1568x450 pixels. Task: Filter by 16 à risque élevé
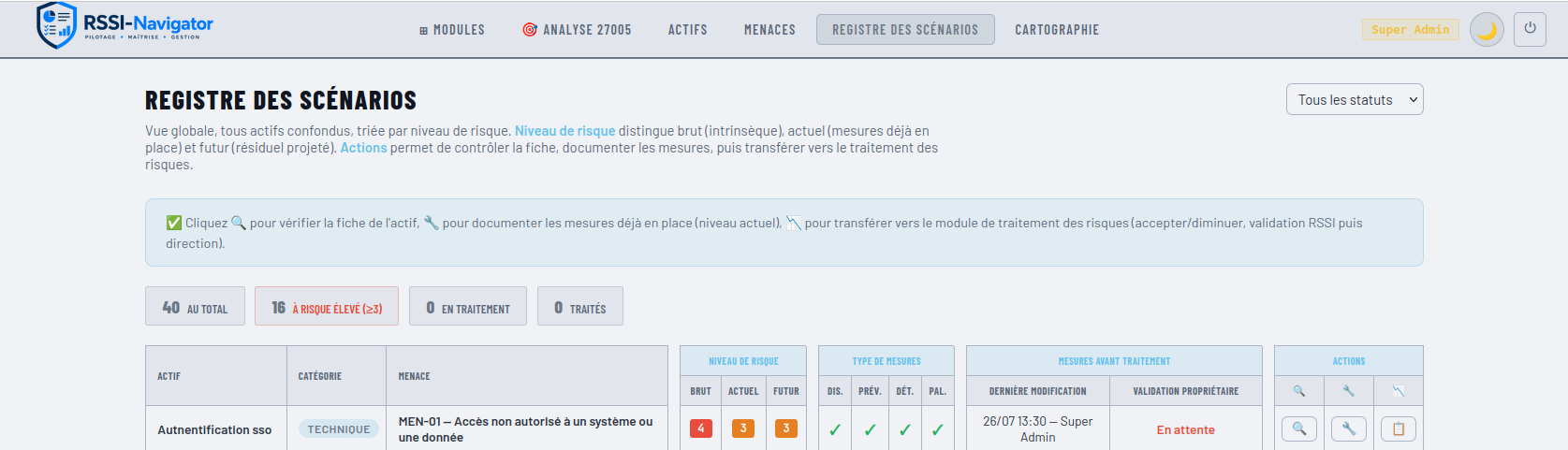coord(327,307)
